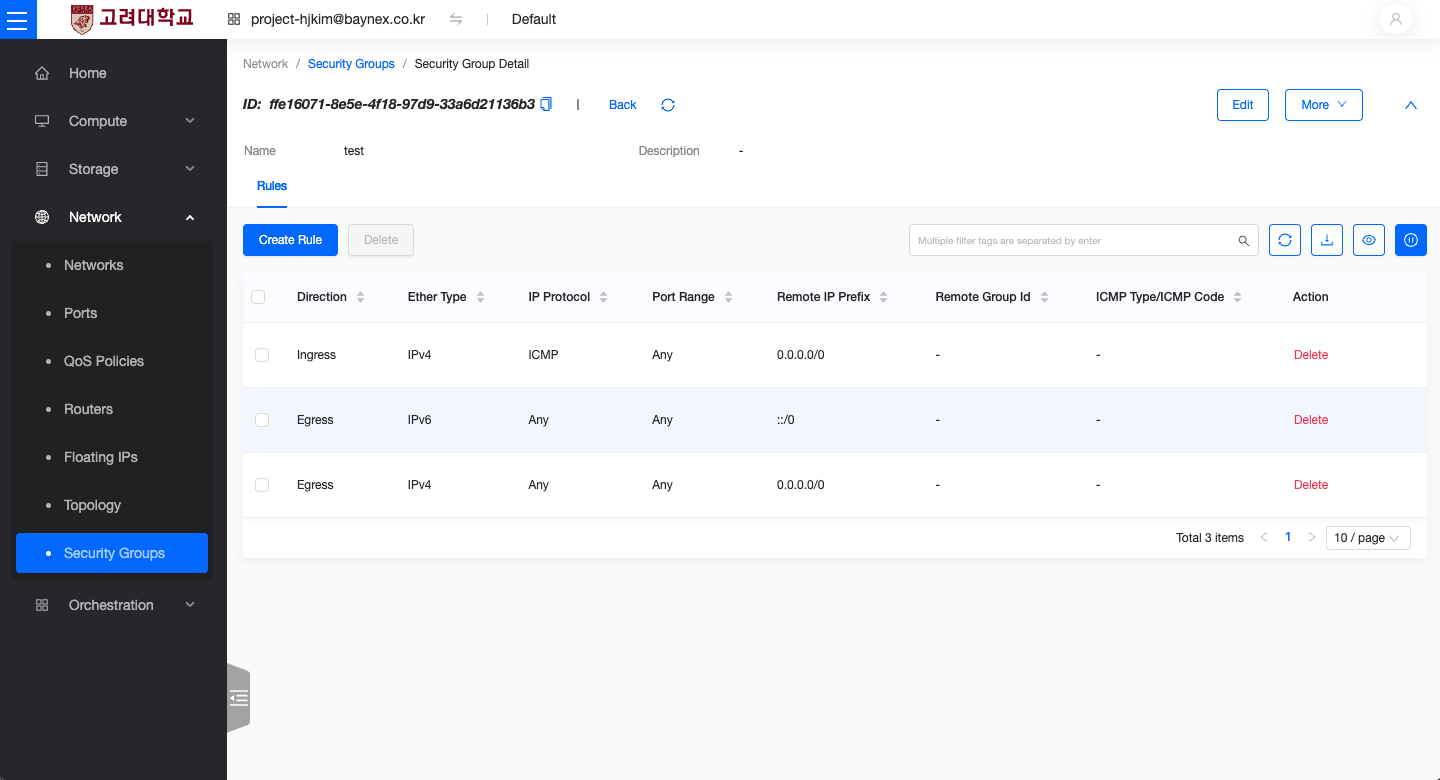Toggle auto-refresh pause button
The image size is (1440, 780).
[1411, 240]
